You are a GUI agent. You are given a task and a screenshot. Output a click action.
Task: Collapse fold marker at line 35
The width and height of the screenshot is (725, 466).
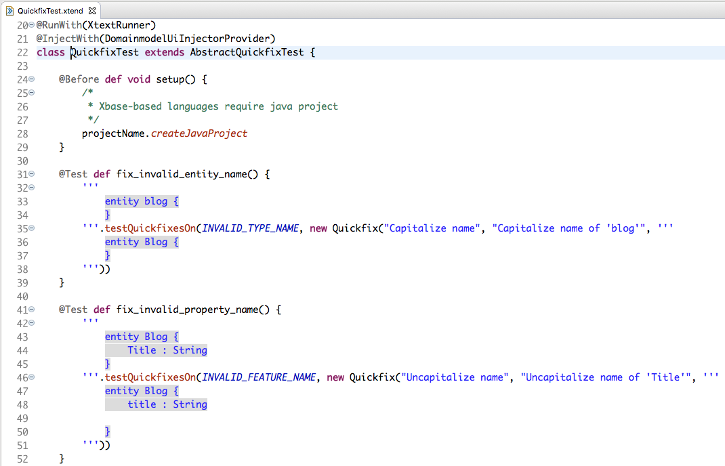coord(32,228)
